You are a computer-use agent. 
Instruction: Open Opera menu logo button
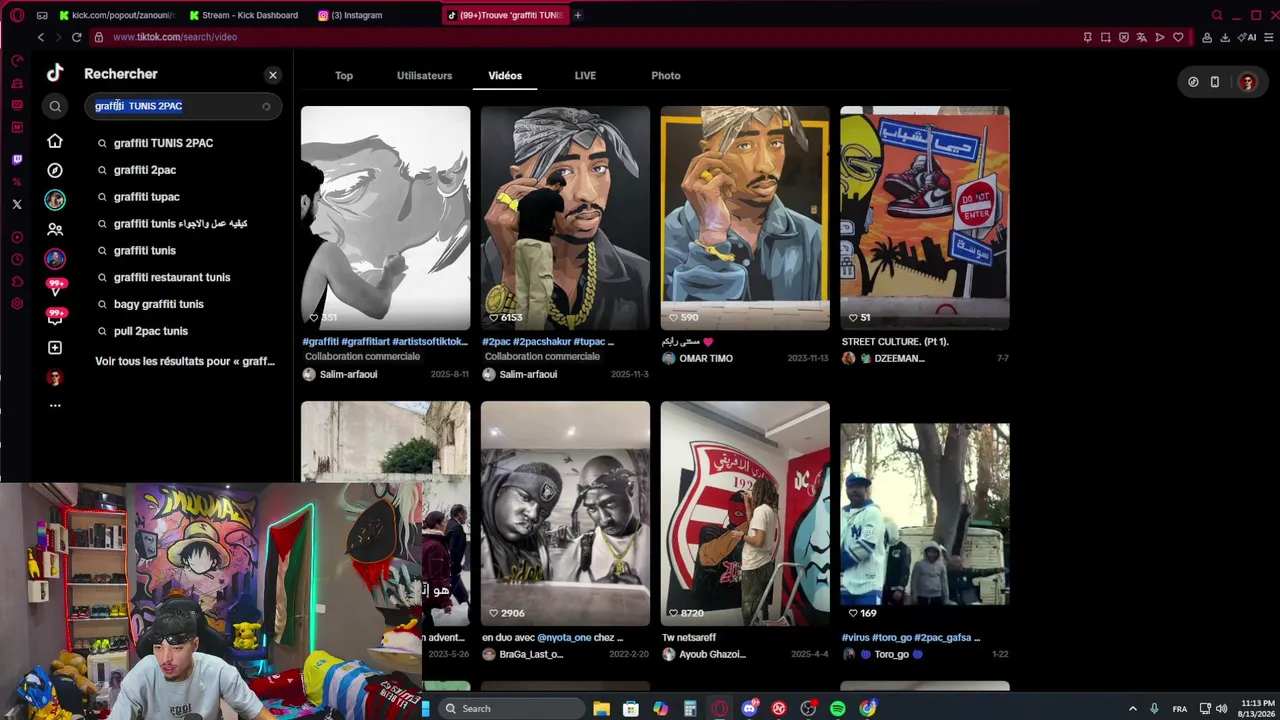(17, 15)
